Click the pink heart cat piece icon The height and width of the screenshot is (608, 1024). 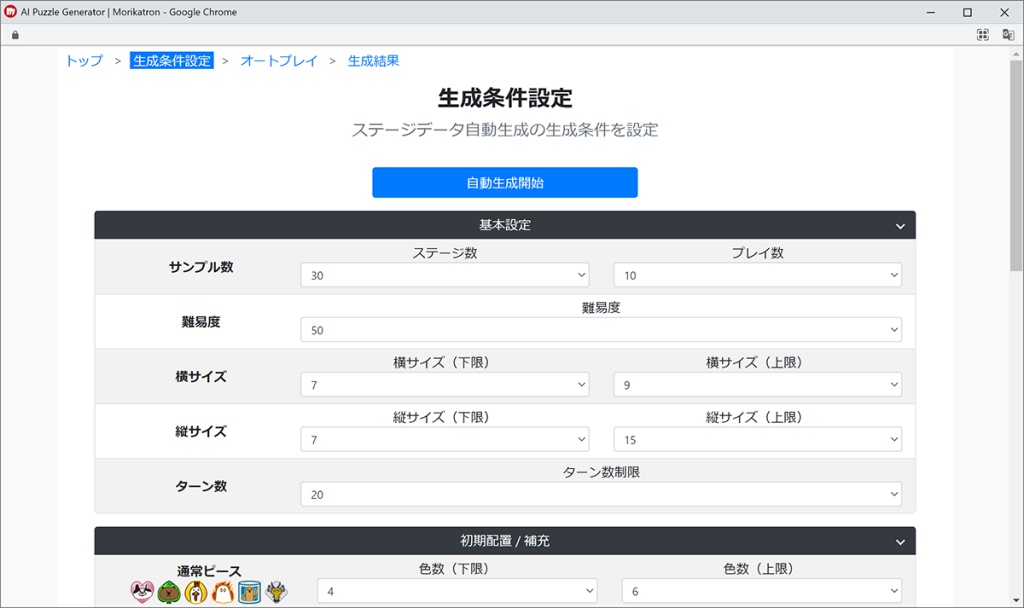coord(142,592)
